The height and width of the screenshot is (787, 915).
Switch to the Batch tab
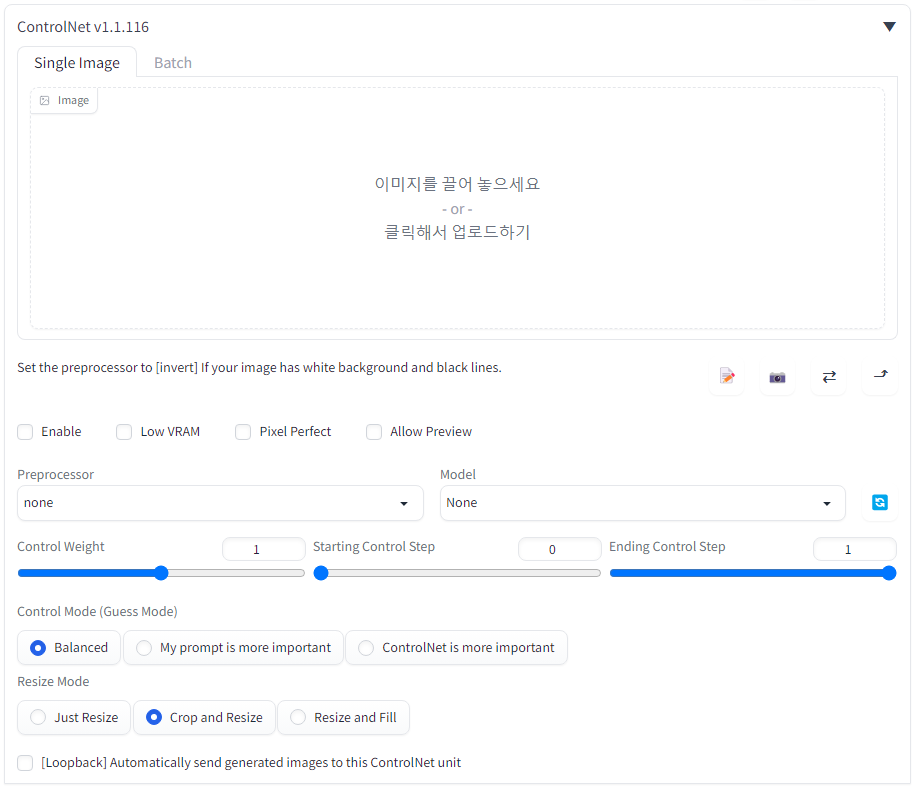click(172, 62)
